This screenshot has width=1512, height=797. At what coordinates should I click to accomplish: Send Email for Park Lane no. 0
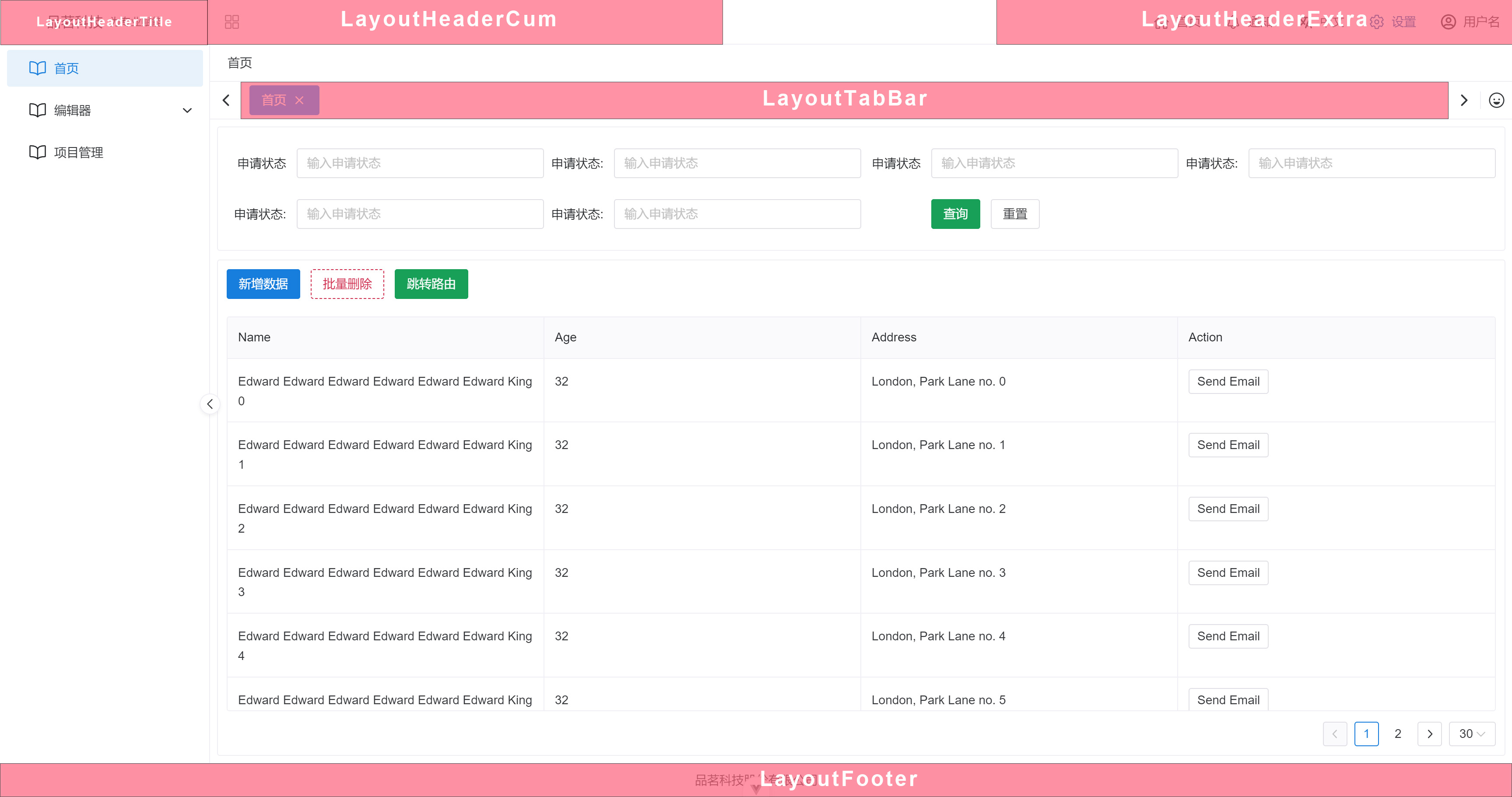tap(1228, 382)
